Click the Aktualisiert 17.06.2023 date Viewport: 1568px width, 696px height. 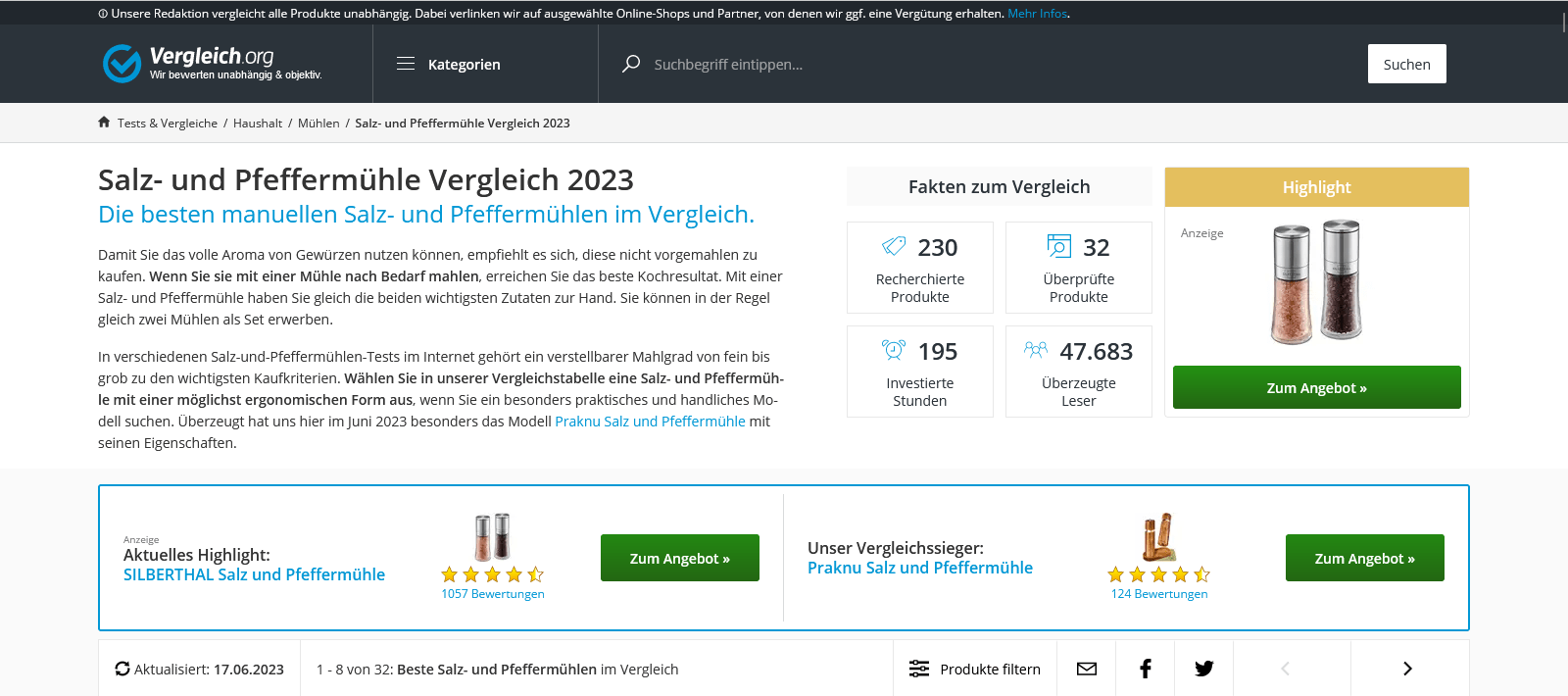point(249,670)
